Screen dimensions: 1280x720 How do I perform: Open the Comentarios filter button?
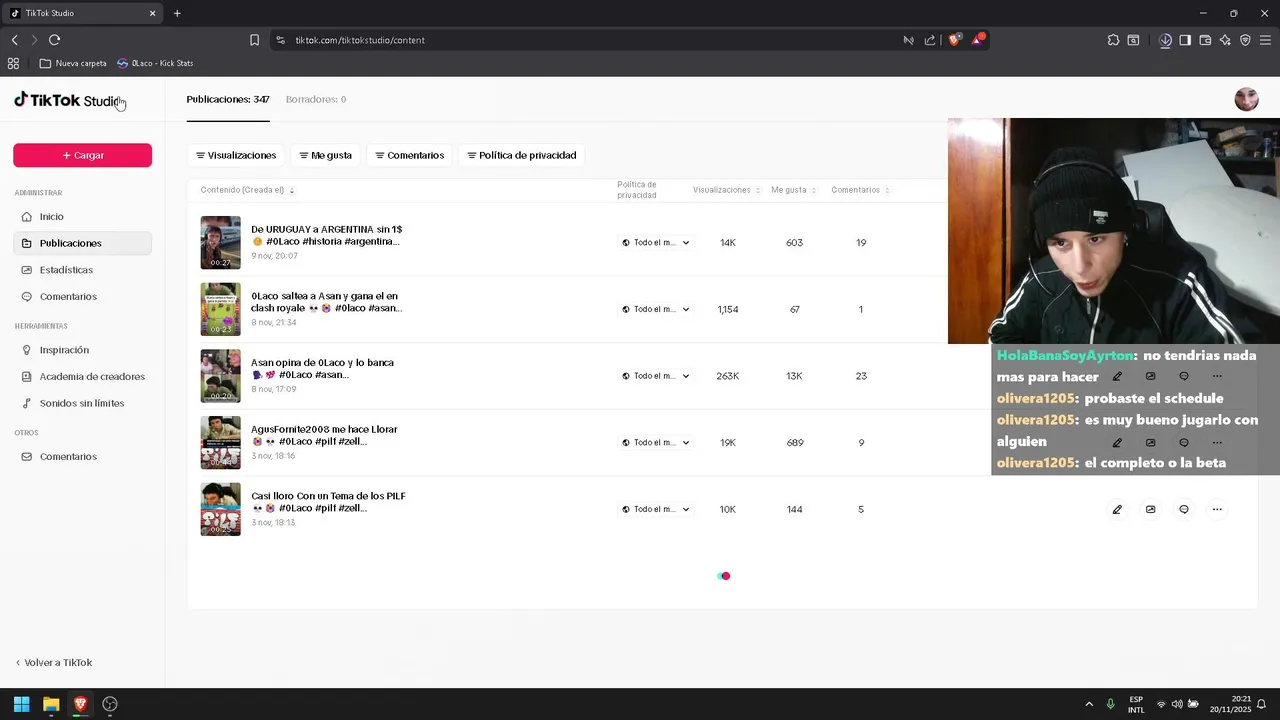coord(410,155)
